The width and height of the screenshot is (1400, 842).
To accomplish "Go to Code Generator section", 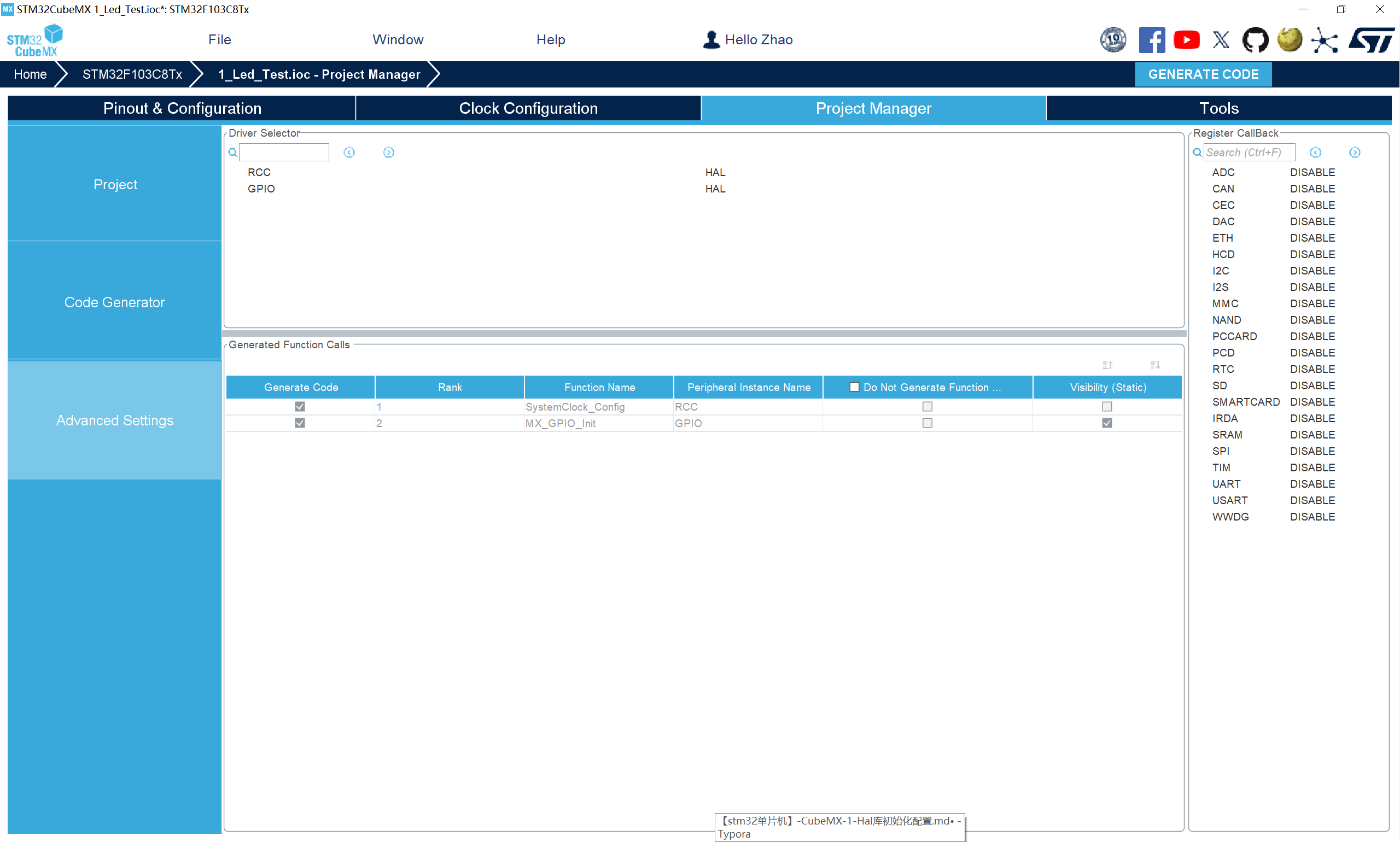I will pyautogui.click(x=114, y=302).
